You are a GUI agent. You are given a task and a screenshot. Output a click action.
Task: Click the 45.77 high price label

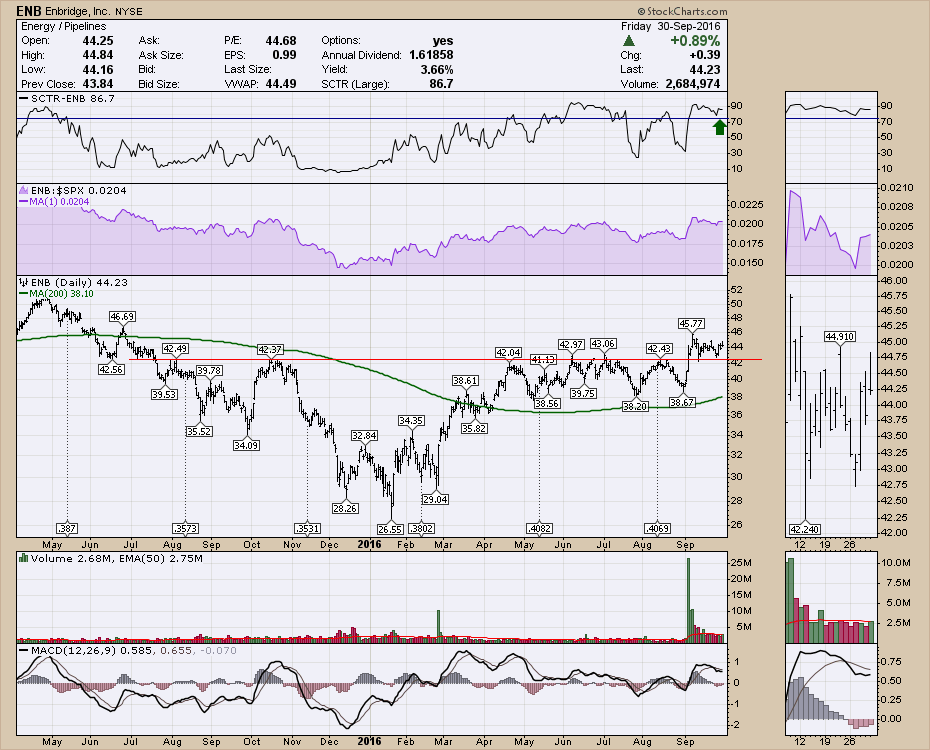(x=691, y=323)
